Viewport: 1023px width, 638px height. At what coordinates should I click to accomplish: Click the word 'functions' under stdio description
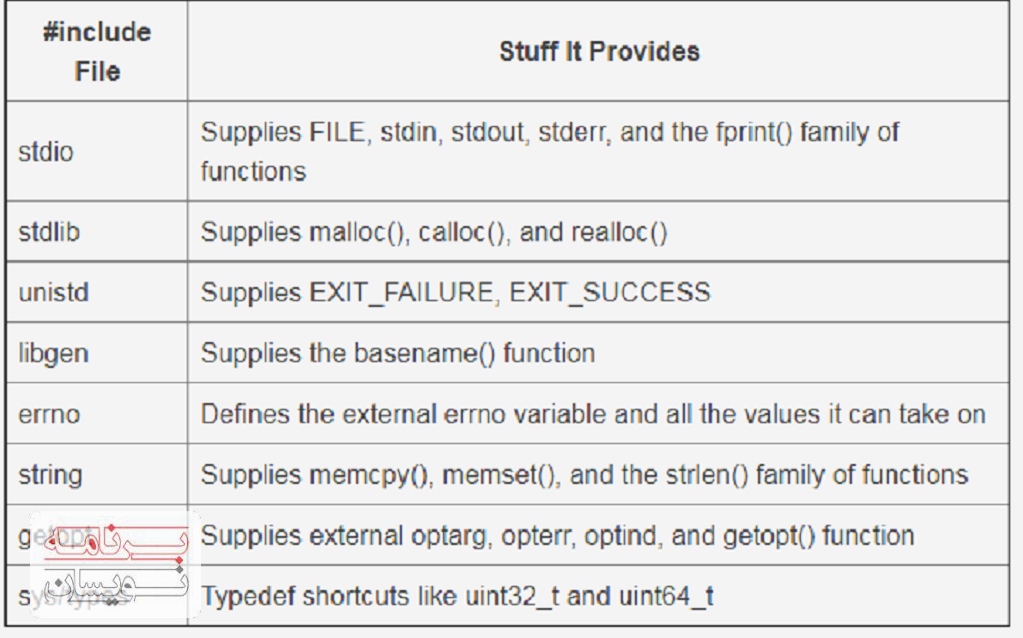pyautogui.click(x=253, y=172)
